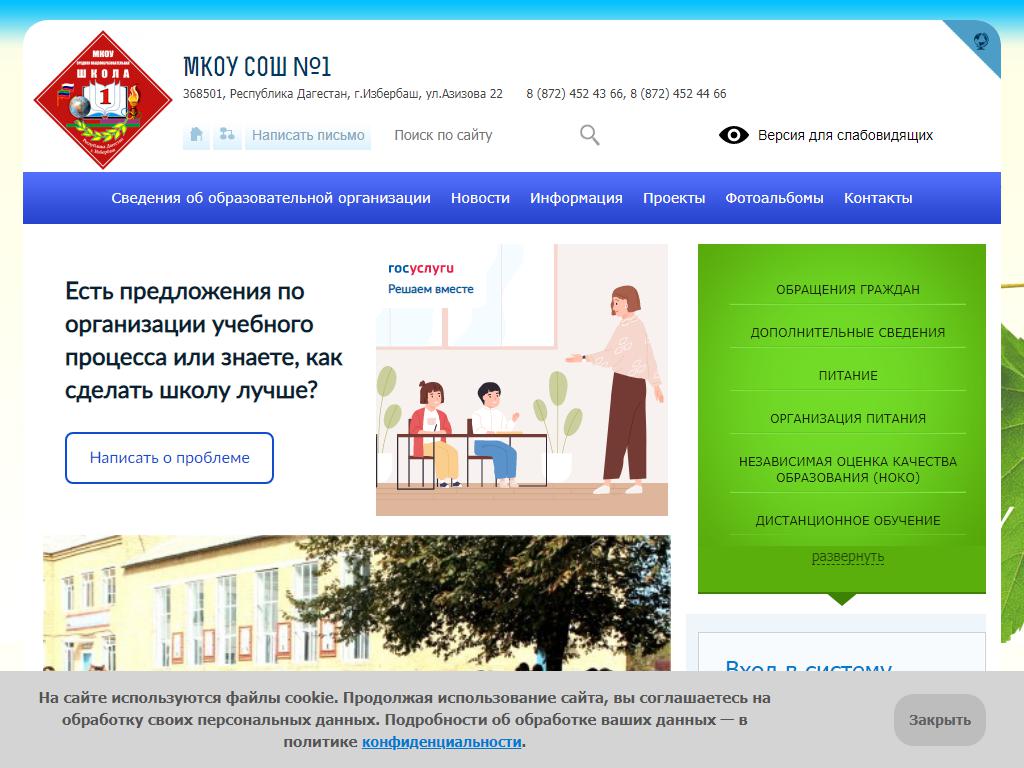Click the eye icon for accessibility version
The height and width of the screenshot is (768, 1024).
734,135
